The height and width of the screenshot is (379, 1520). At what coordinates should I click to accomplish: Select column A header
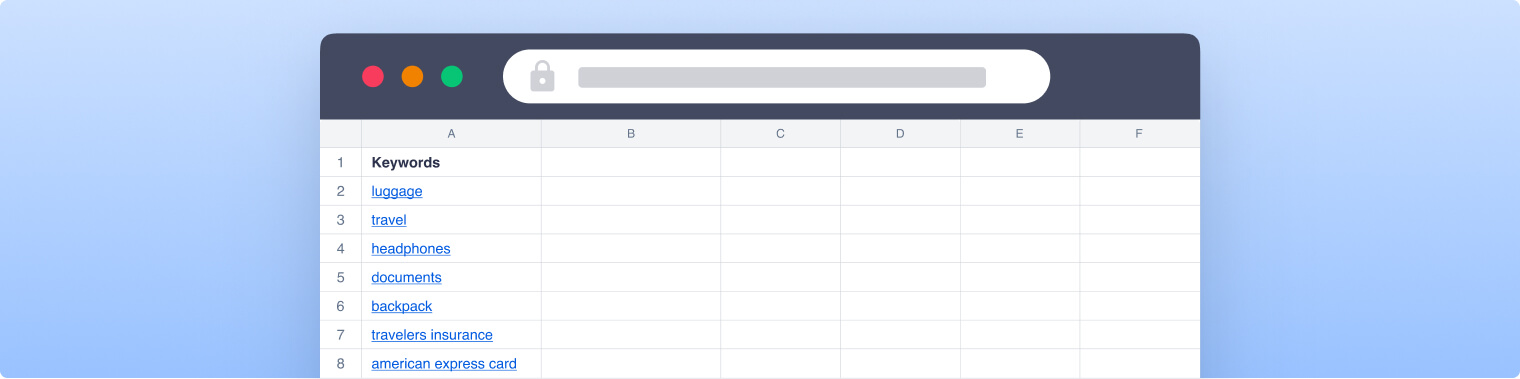point(451,134)
